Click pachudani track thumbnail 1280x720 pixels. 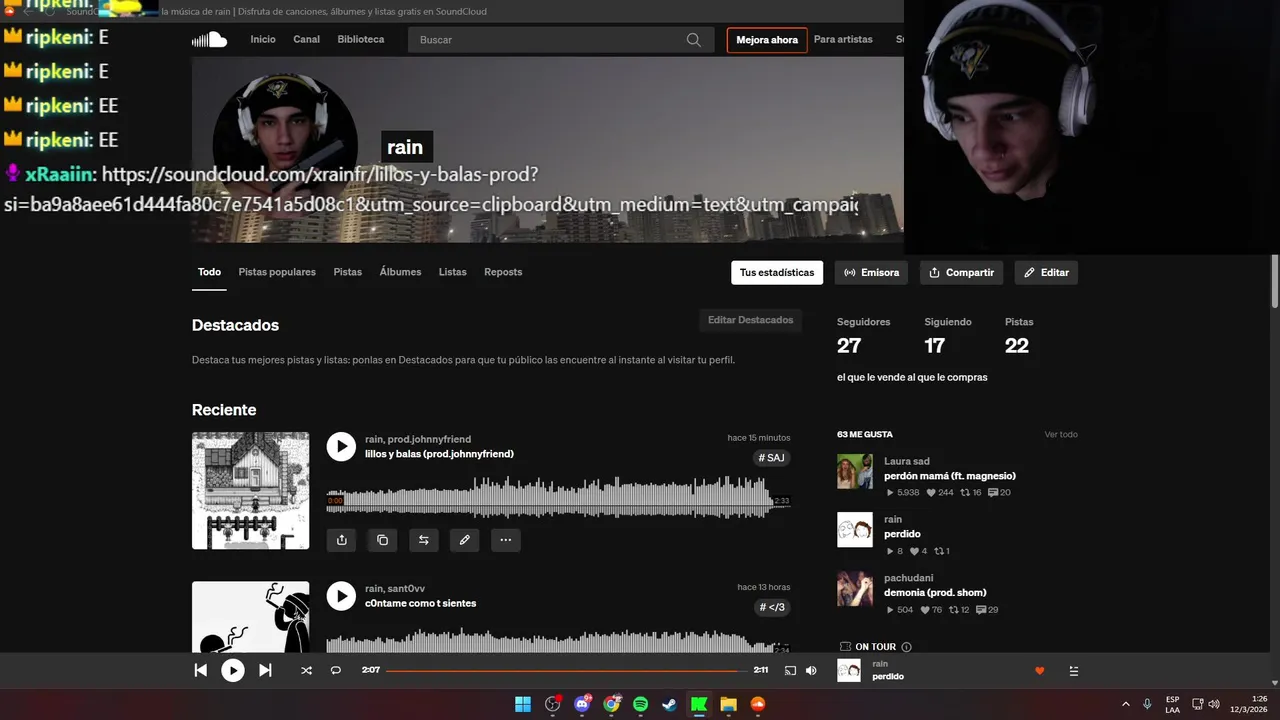[x=855, y=588]
